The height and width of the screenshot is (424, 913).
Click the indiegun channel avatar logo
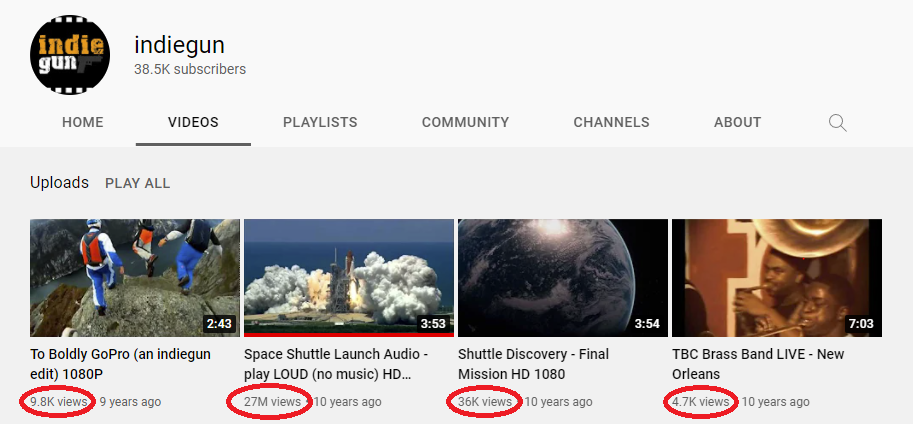70,55
